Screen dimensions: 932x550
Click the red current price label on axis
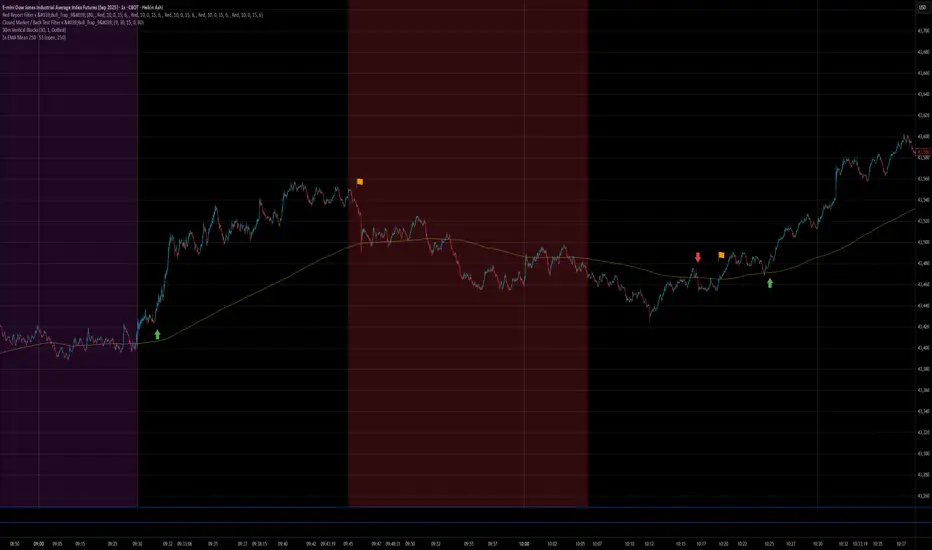point(924,152)
